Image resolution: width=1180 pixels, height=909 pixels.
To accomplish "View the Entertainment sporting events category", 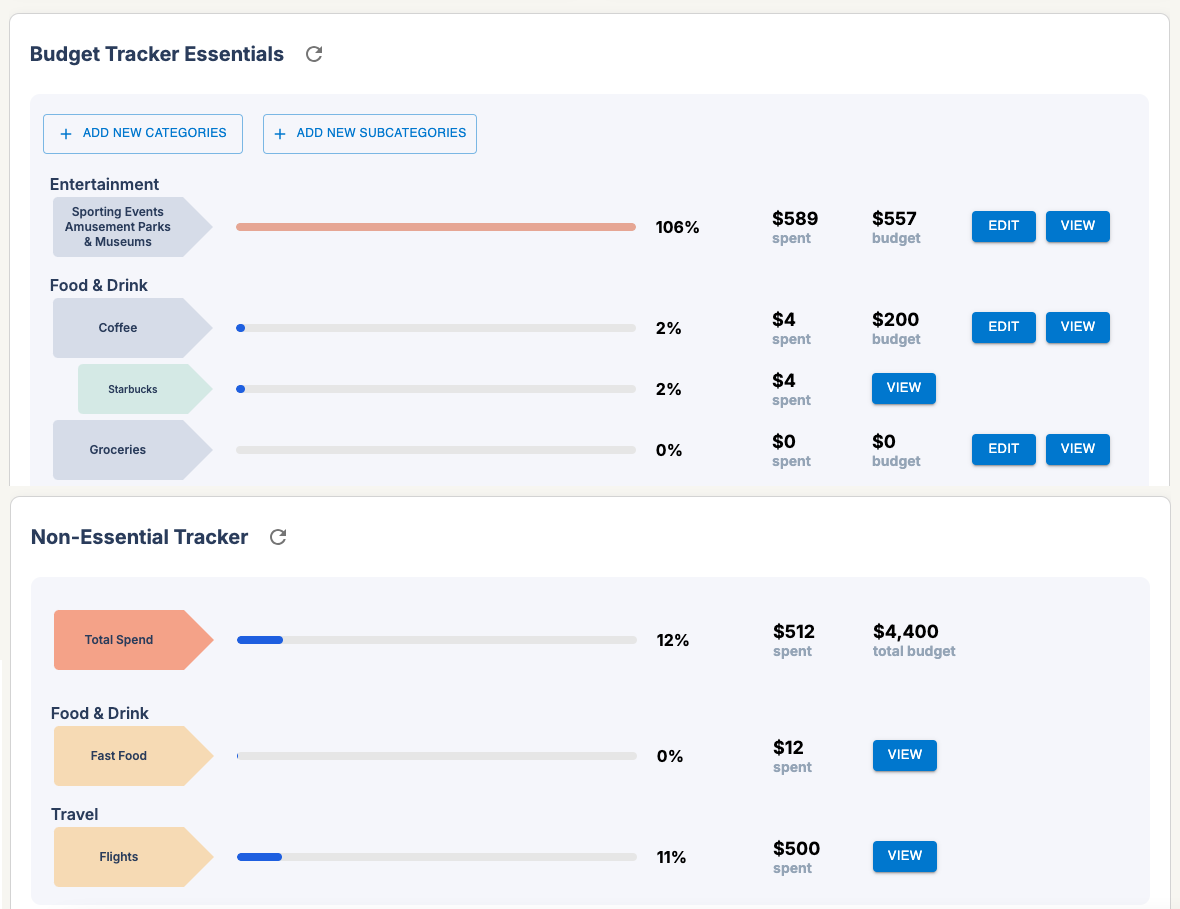I will (1077, 226).
